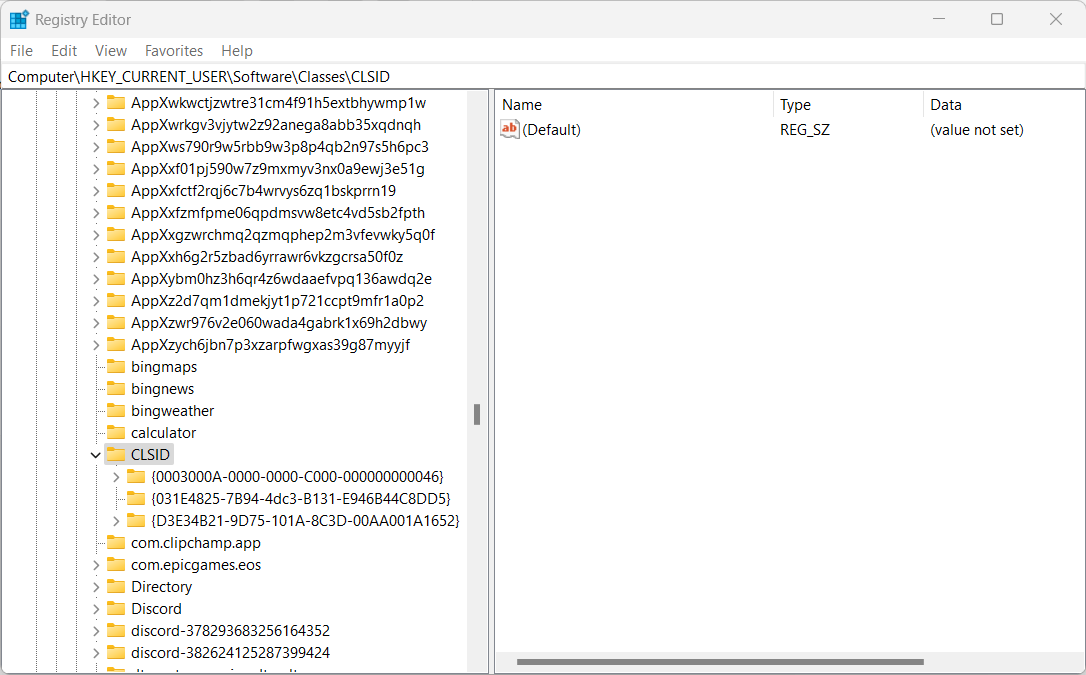Click the Type column header
Viewport: 1086px width, 675px height.
click(848, 105)
